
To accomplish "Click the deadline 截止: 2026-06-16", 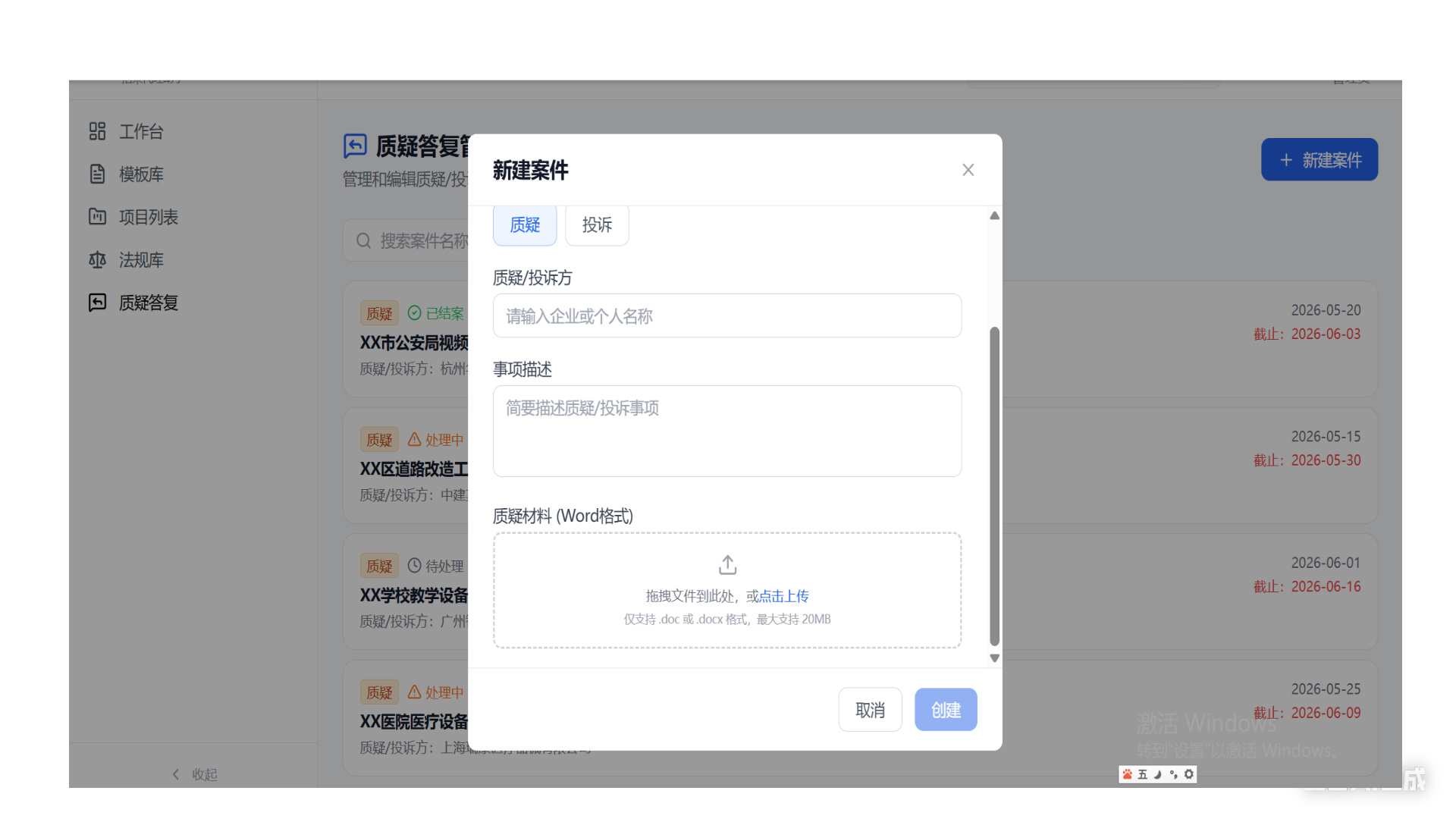I will 1307,586.
